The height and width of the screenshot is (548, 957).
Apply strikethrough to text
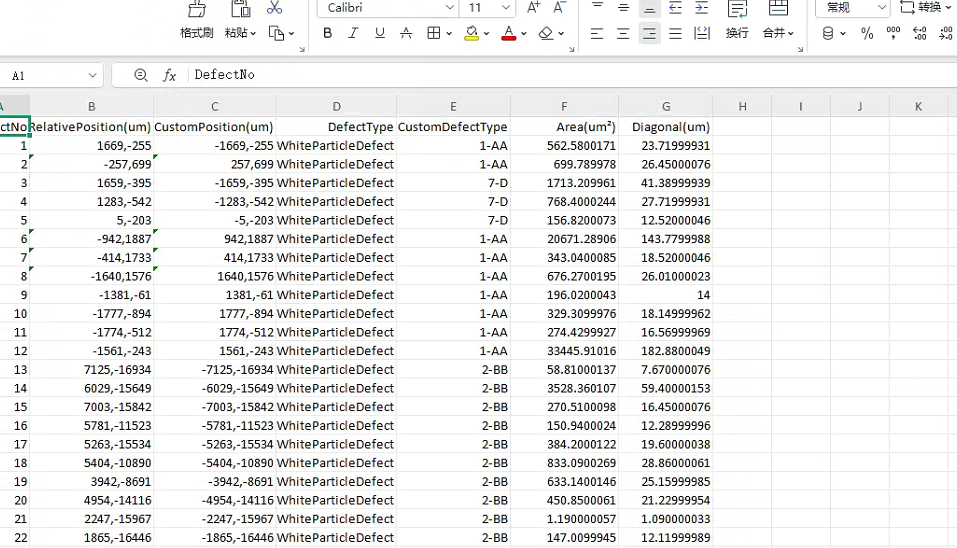pos(406,33)
